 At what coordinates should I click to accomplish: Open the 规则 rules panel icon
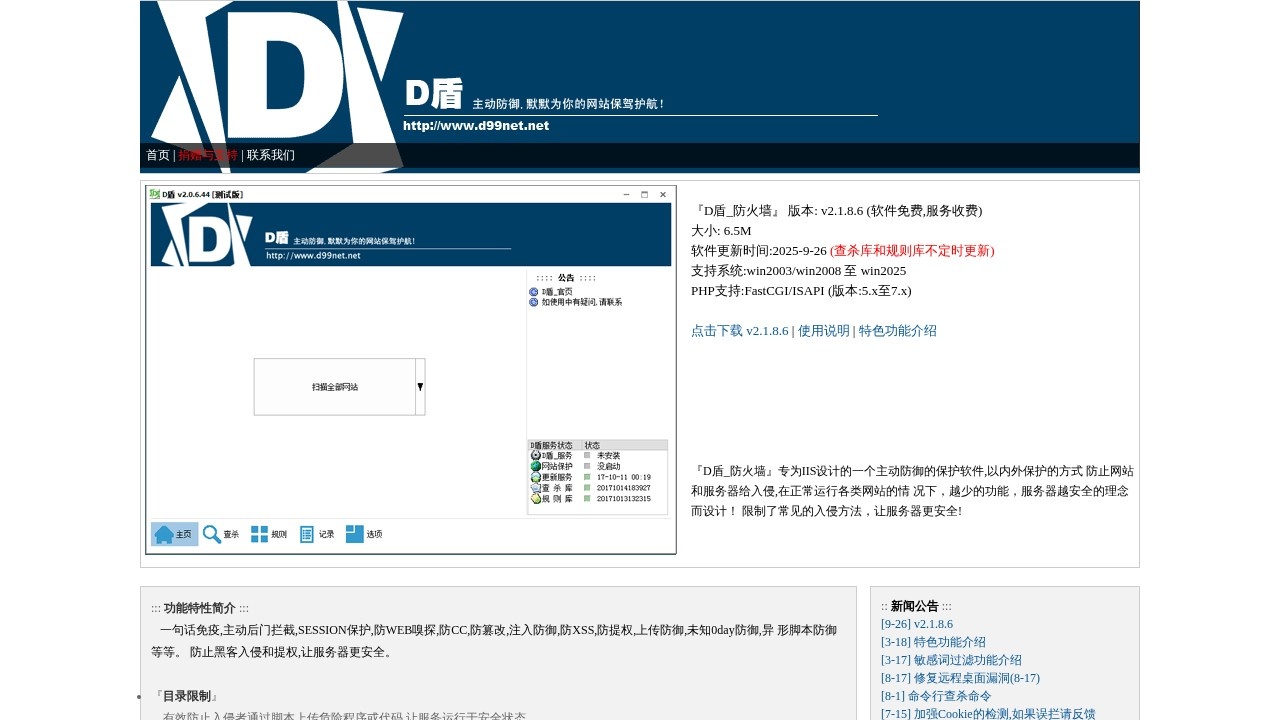pyautogui.click(x=259, y=533)
